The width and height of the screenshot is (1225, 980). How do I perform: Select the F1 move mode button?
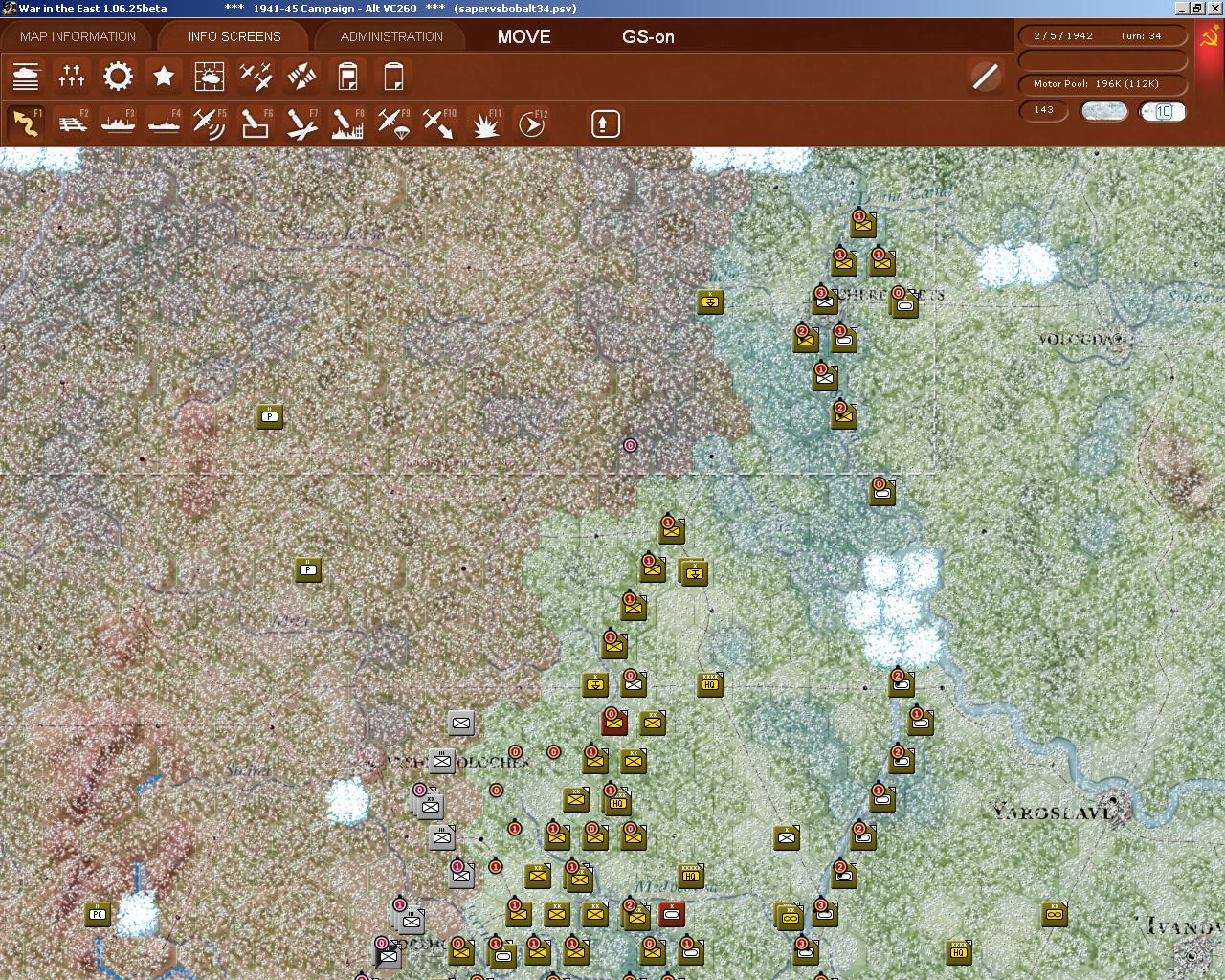tap(26, 123)
